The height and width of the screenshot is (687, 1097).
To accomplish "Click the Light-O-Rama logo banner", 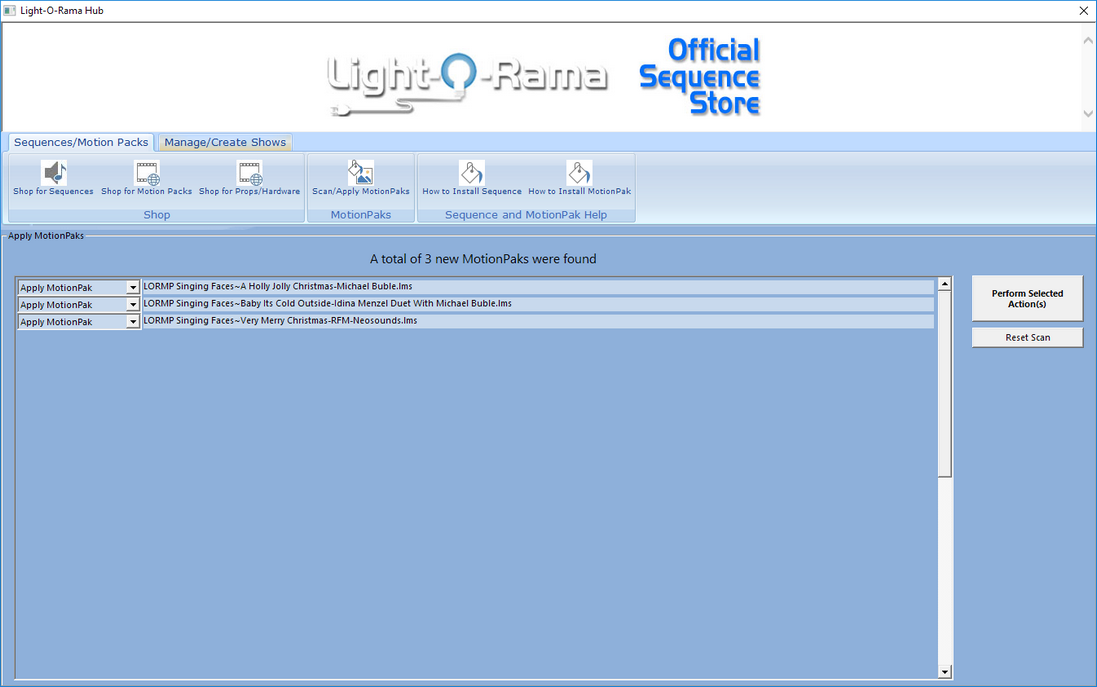I will tap(467, 83).
